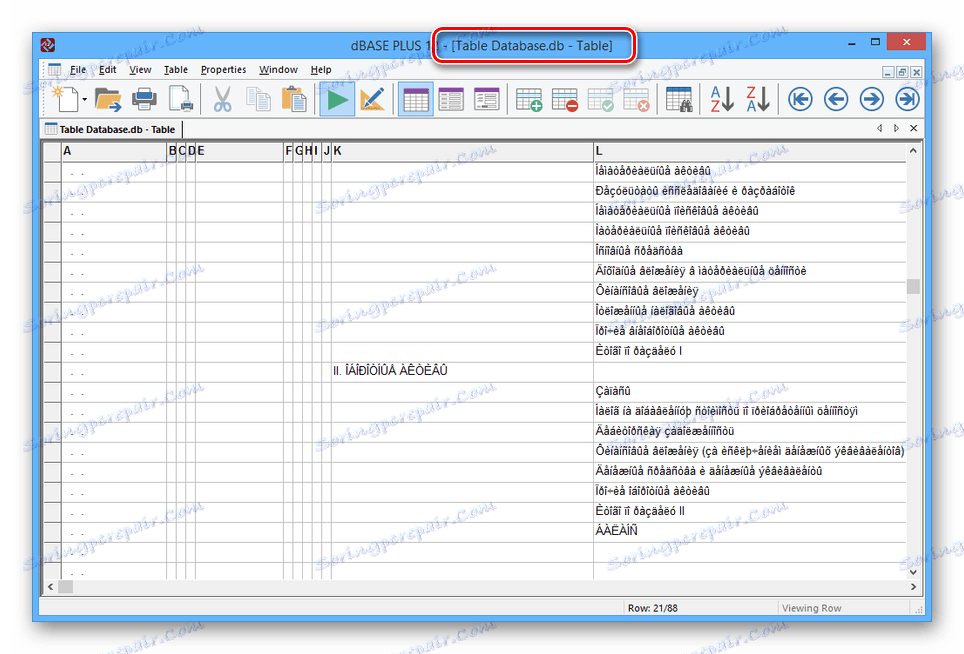Click the green Run arrow icon
964x654 pixels.
pos(337,99)
